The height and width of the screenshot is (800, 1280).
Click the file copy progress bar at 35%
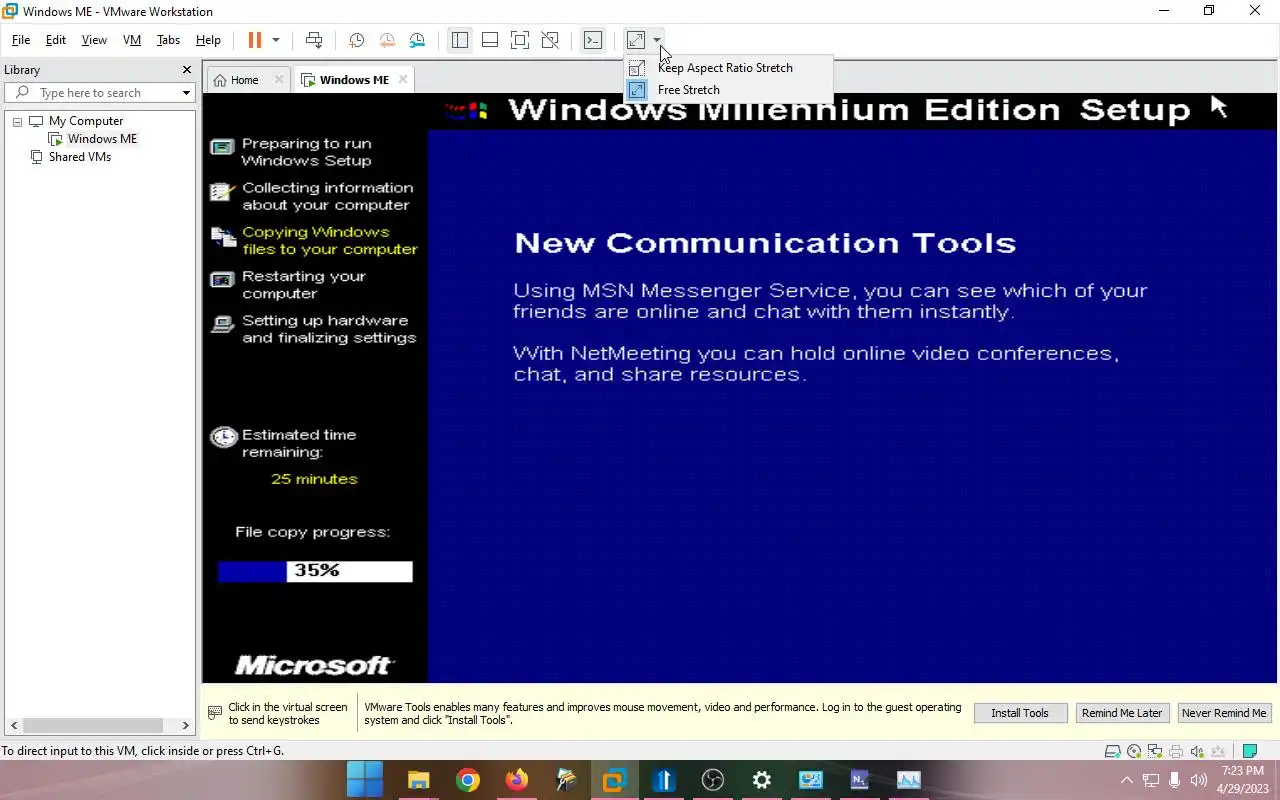(315, 571)
